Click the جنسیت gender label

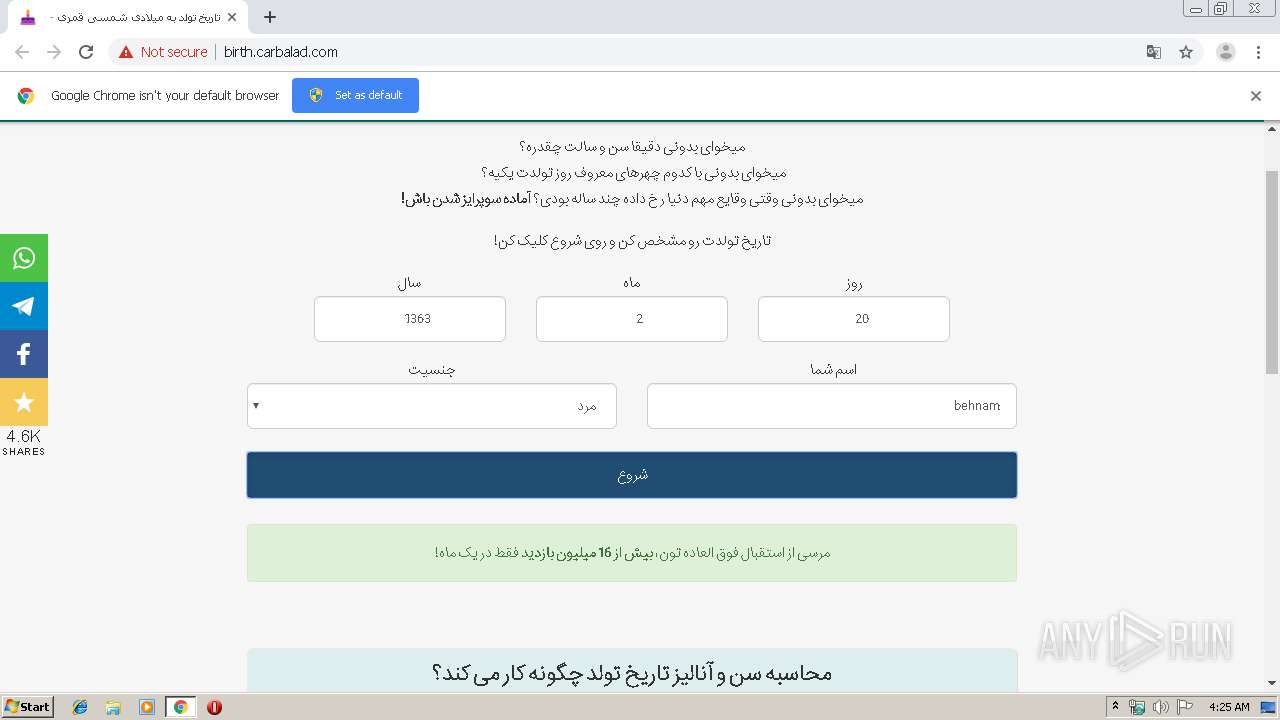[x=432, y=370]
